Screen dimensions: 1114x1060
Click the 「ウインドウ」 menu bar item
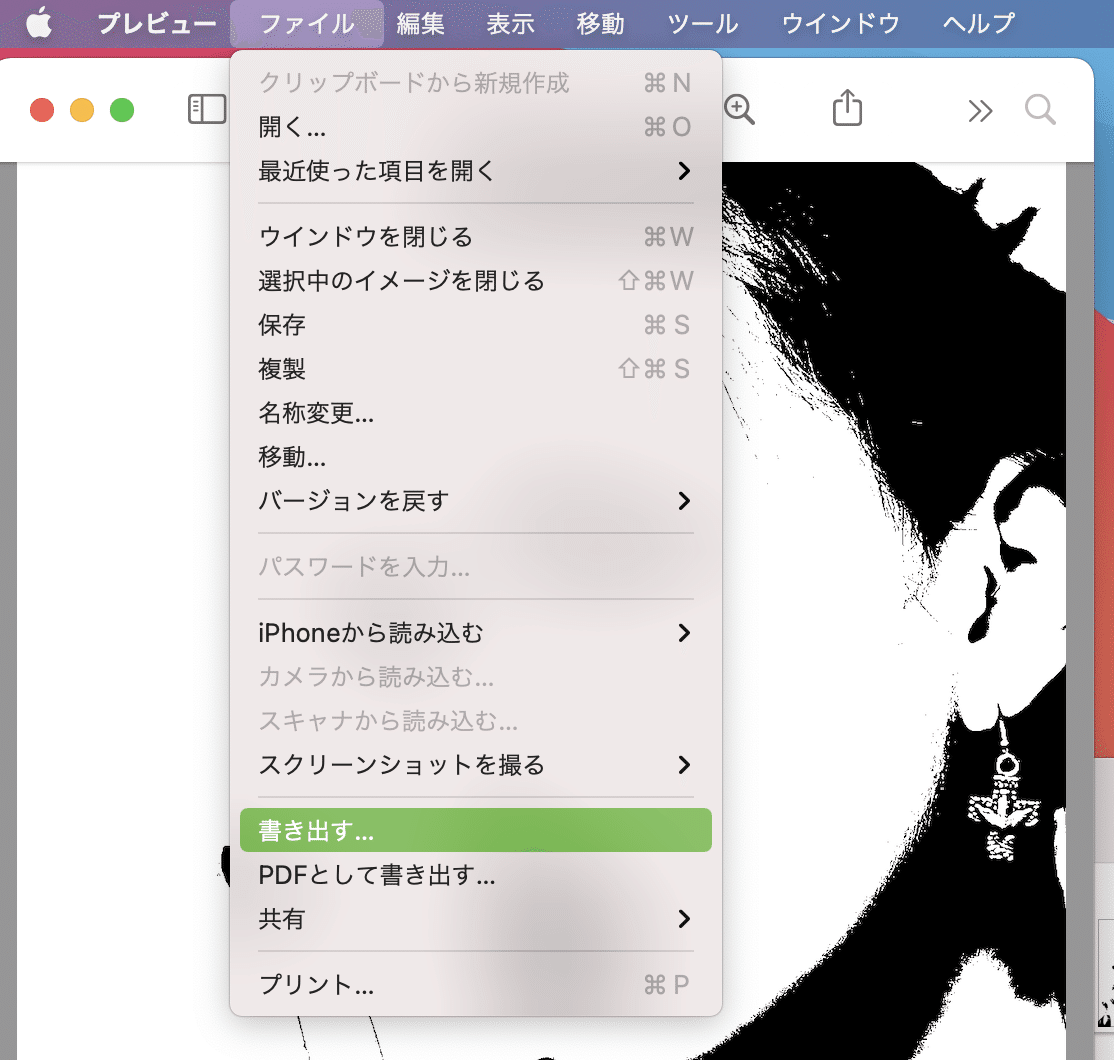[839, 23]
